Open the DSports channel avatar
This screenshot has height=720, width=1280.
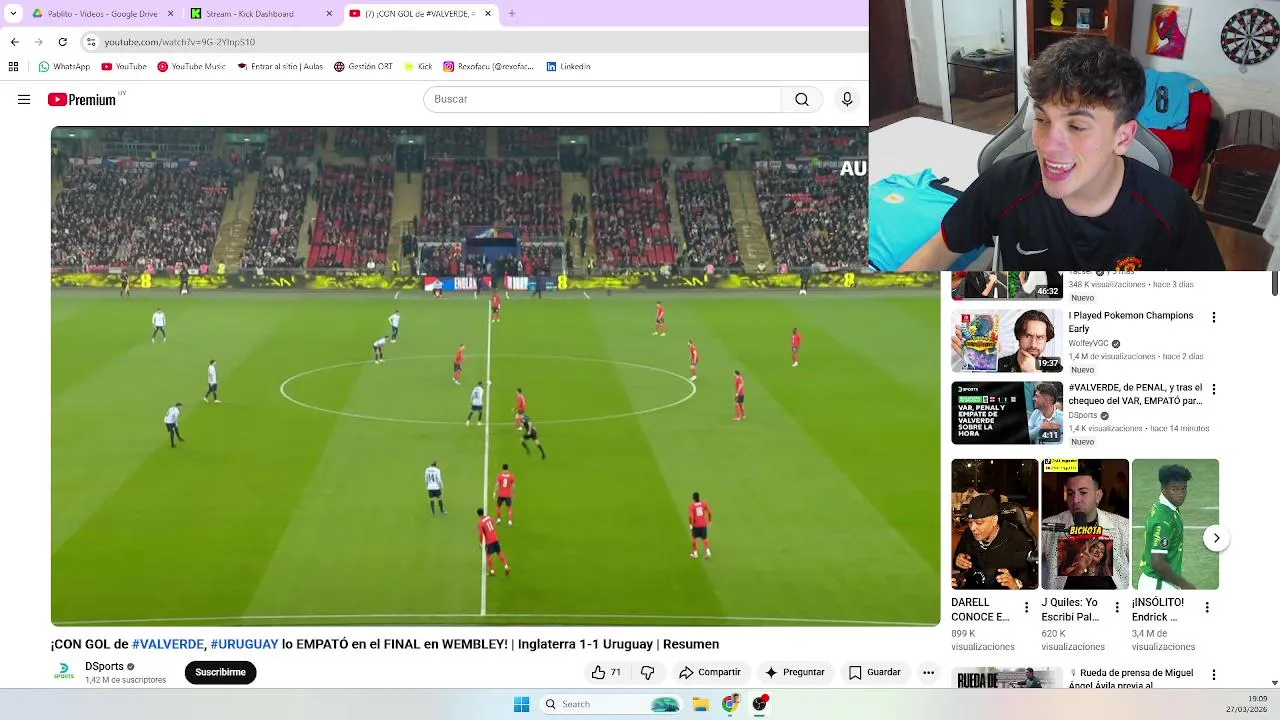pos(64,672)
